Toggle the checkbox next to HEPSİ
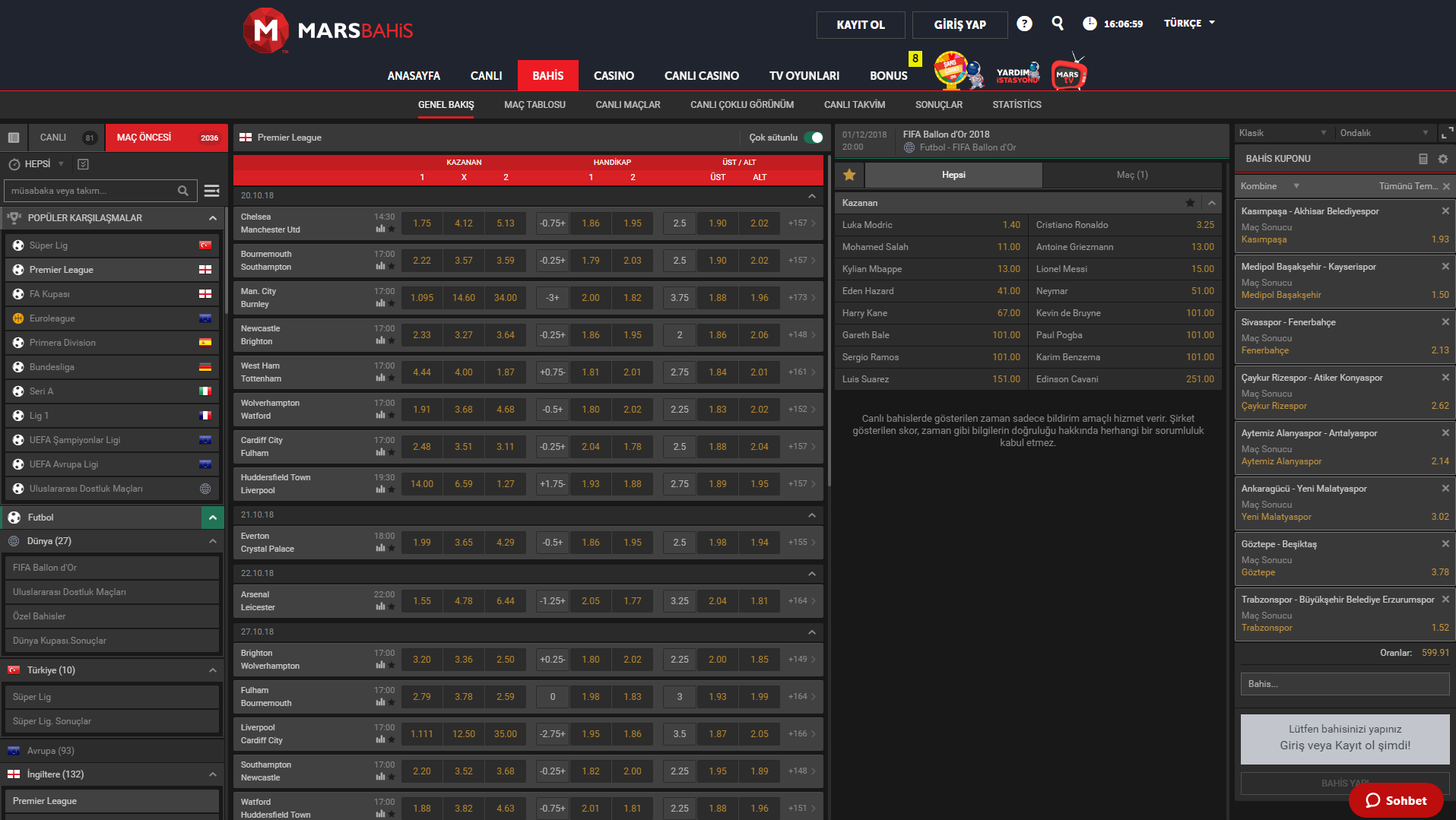This screenshot has height=820, width=1456. pyautogui.click(x=84, y=164)
